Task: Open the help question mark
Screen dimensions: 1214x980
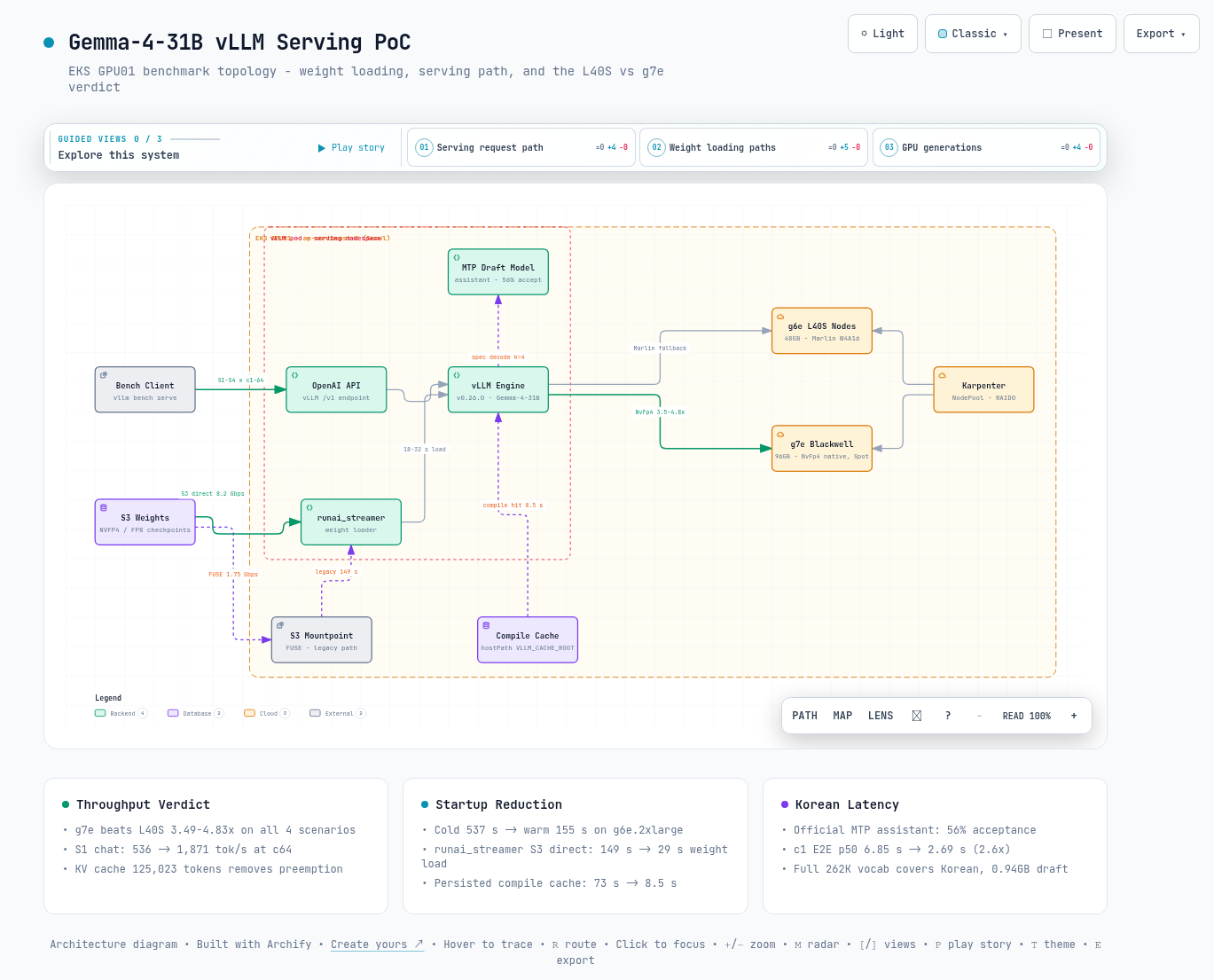Action: [x=948, y=716]
